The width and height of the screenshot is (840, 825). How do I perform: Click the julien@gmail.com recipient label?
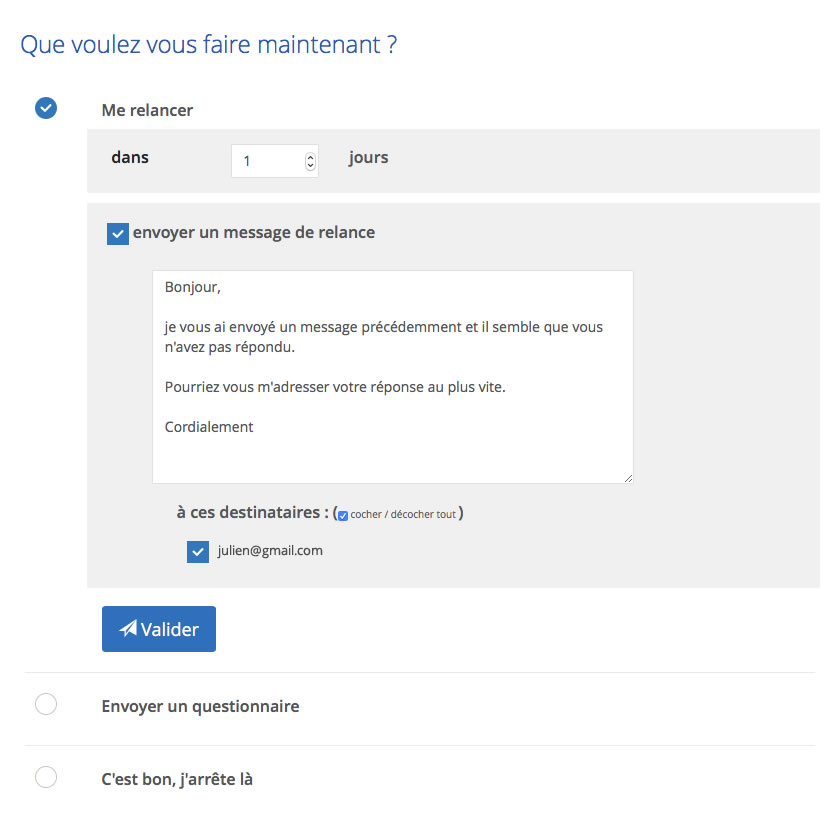coord(270,551)
